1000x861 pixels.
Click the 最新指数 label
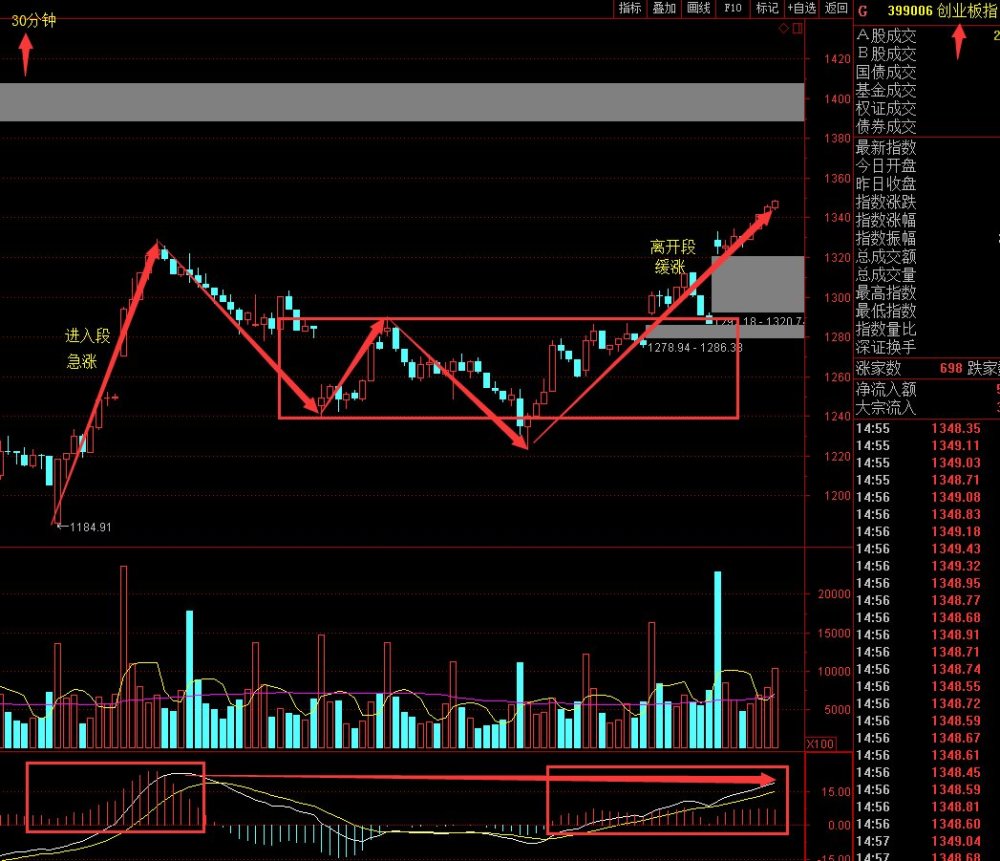pyautogui.click(x=886, y=147)
